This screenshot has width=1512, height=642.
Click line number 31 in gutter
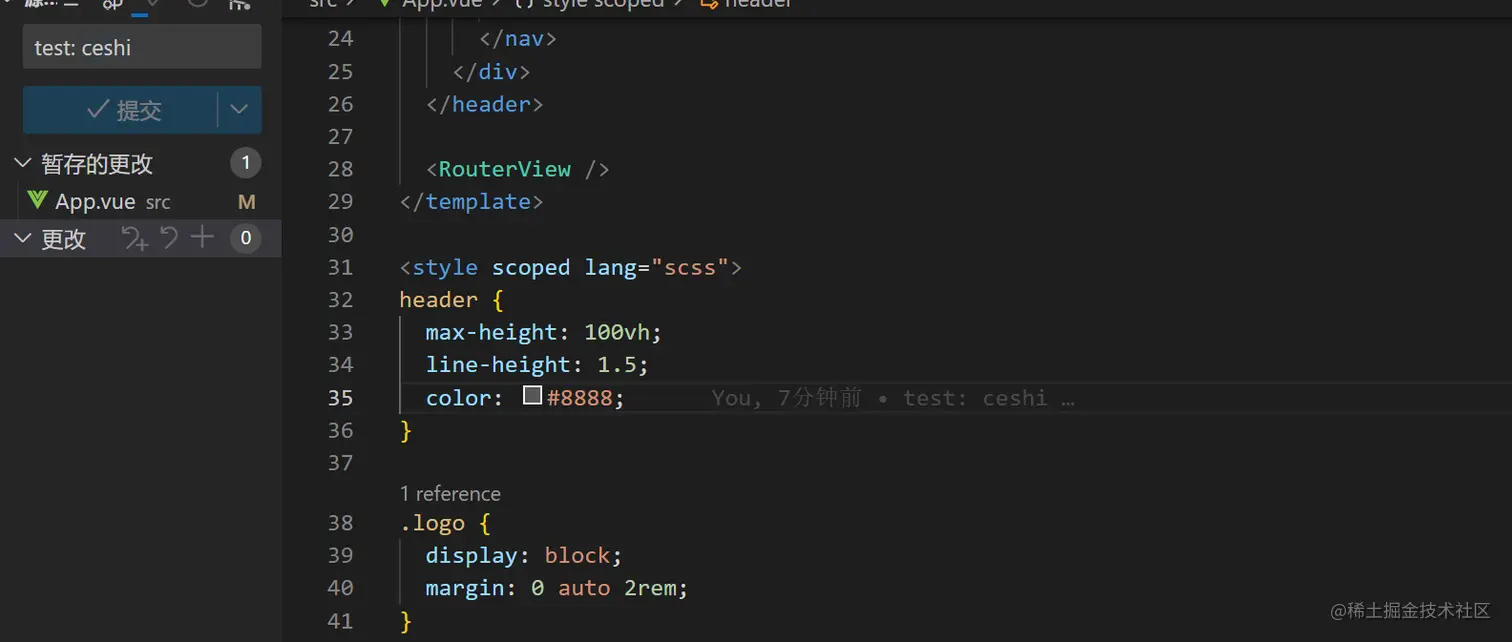pos(340,267)
